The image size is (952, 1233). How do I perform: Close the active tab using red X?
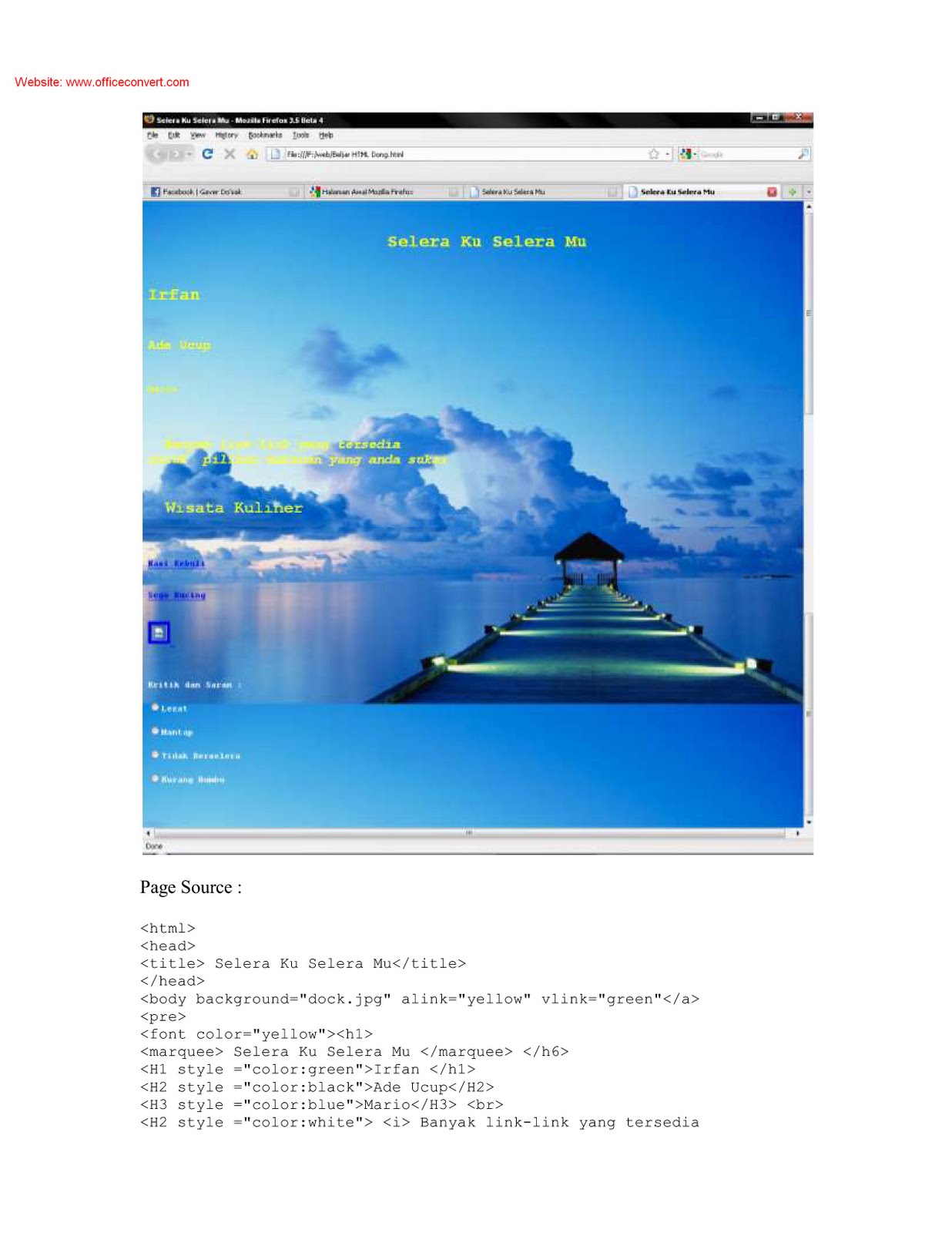click(772, 192)
